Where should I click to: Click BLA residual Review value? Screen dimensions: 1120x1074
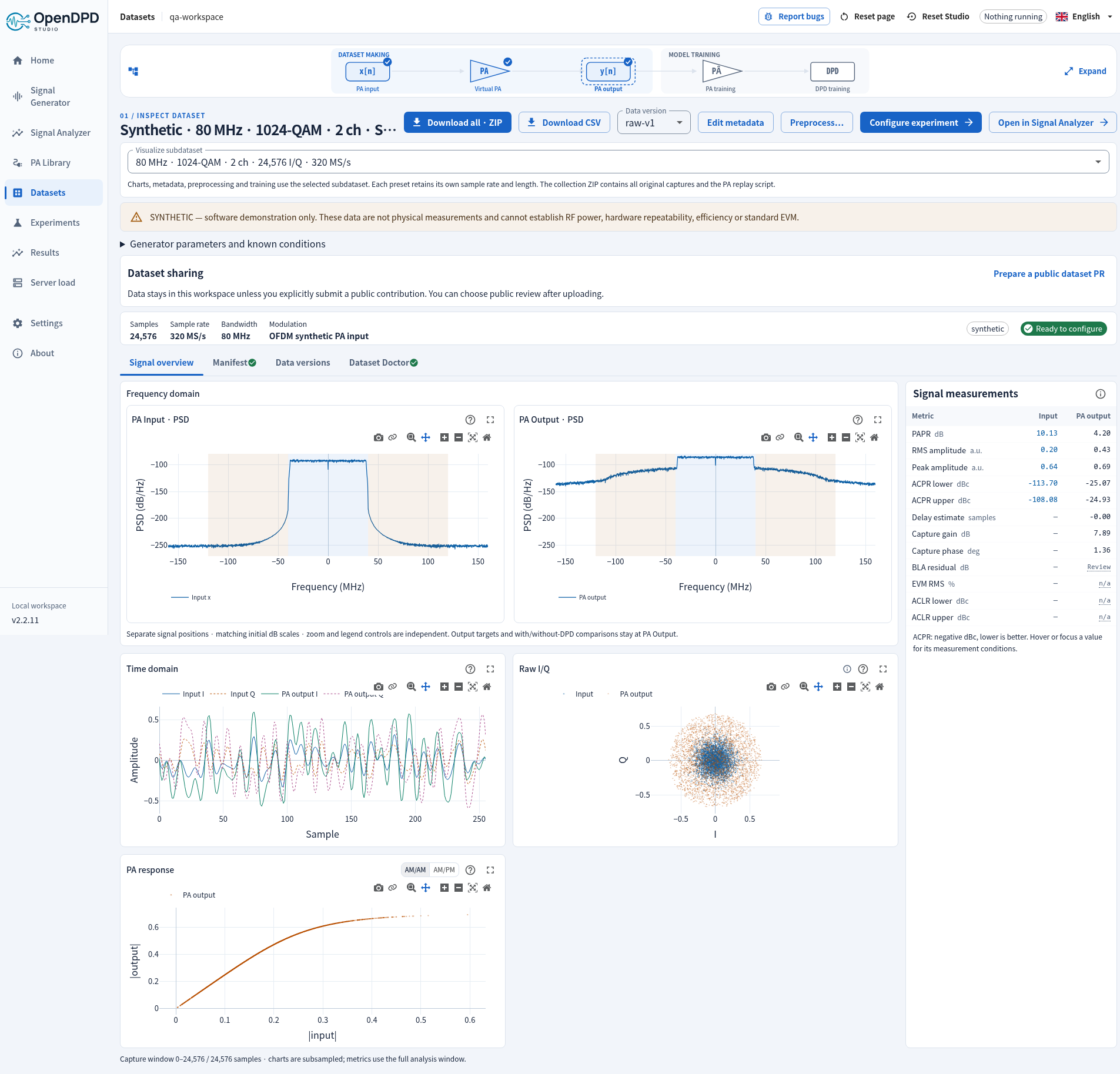click(x=1099, y=567)
